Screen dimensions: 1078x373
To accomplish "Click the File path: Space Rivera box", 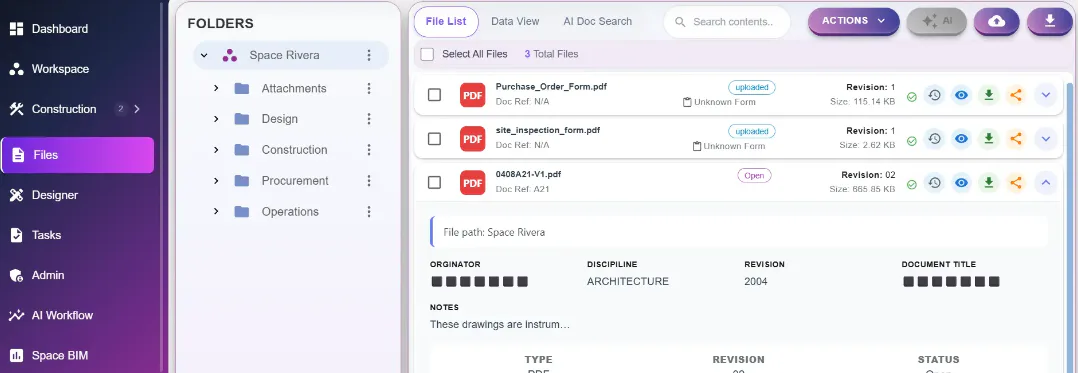I will (x=738, y=232).
